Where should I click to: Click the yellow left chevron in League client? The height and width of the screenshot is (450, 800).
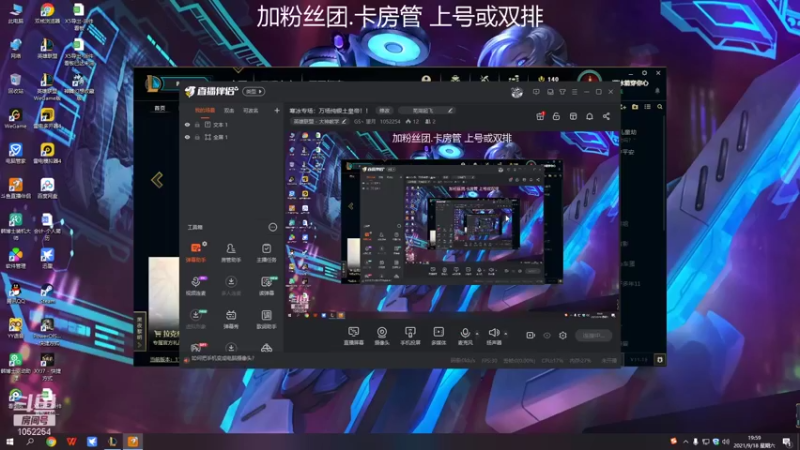click(157, 180)
